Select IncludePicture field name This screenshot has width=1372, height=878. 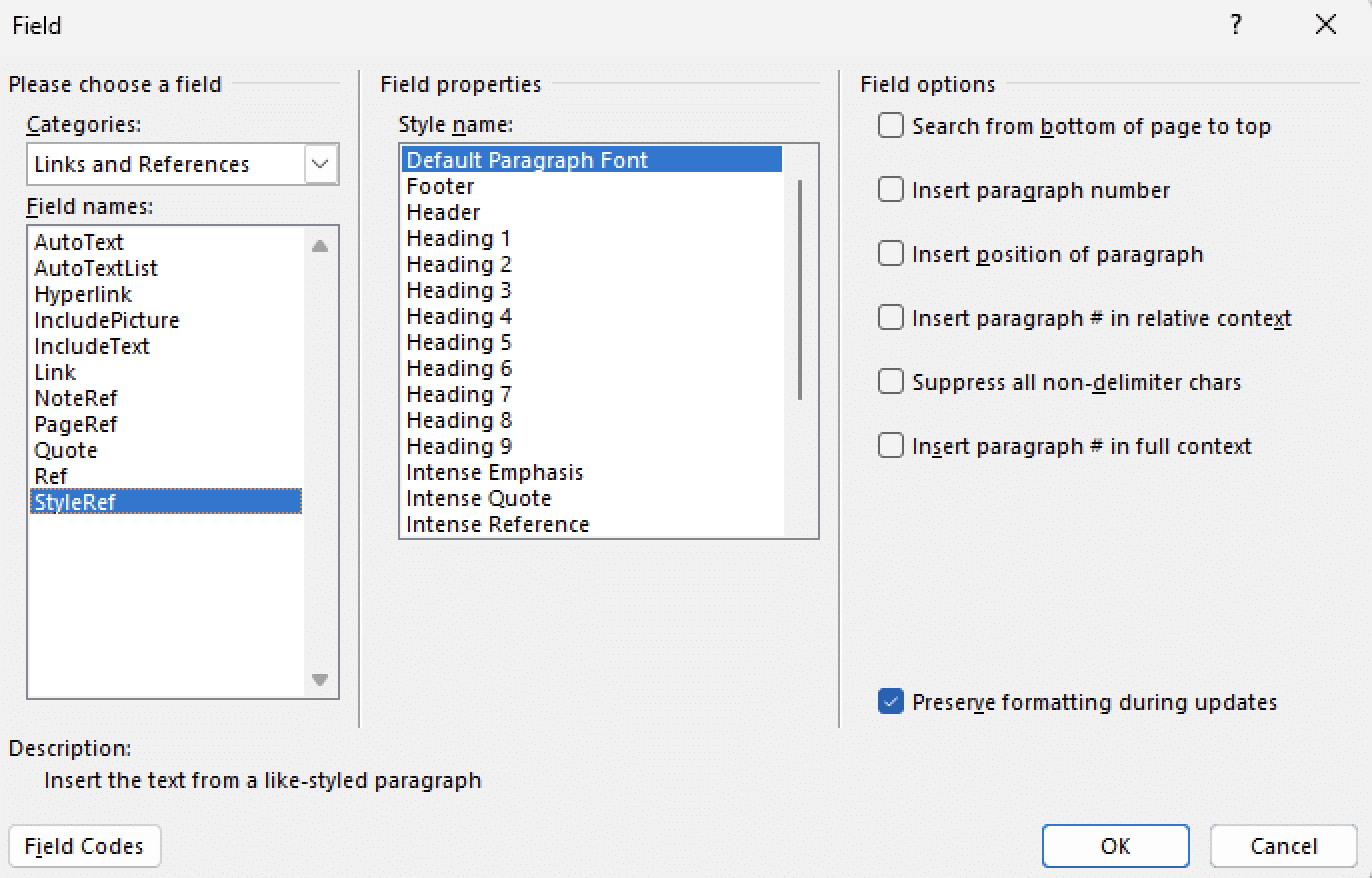107,321
